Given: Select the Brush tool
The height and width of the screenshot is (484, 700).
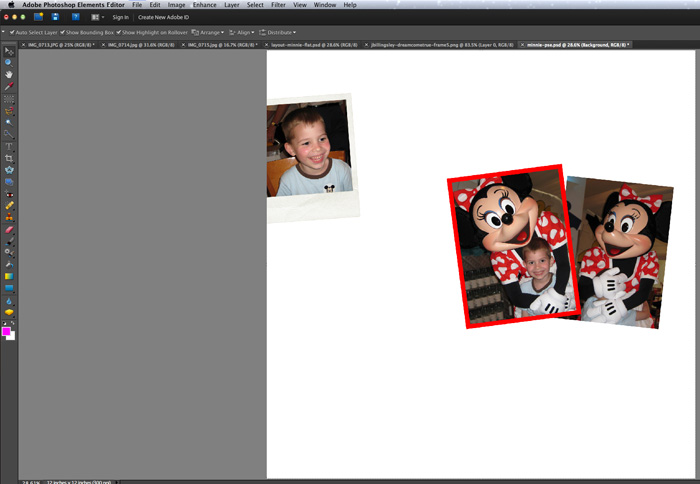Looking at the screenshot, I should 8,241.
